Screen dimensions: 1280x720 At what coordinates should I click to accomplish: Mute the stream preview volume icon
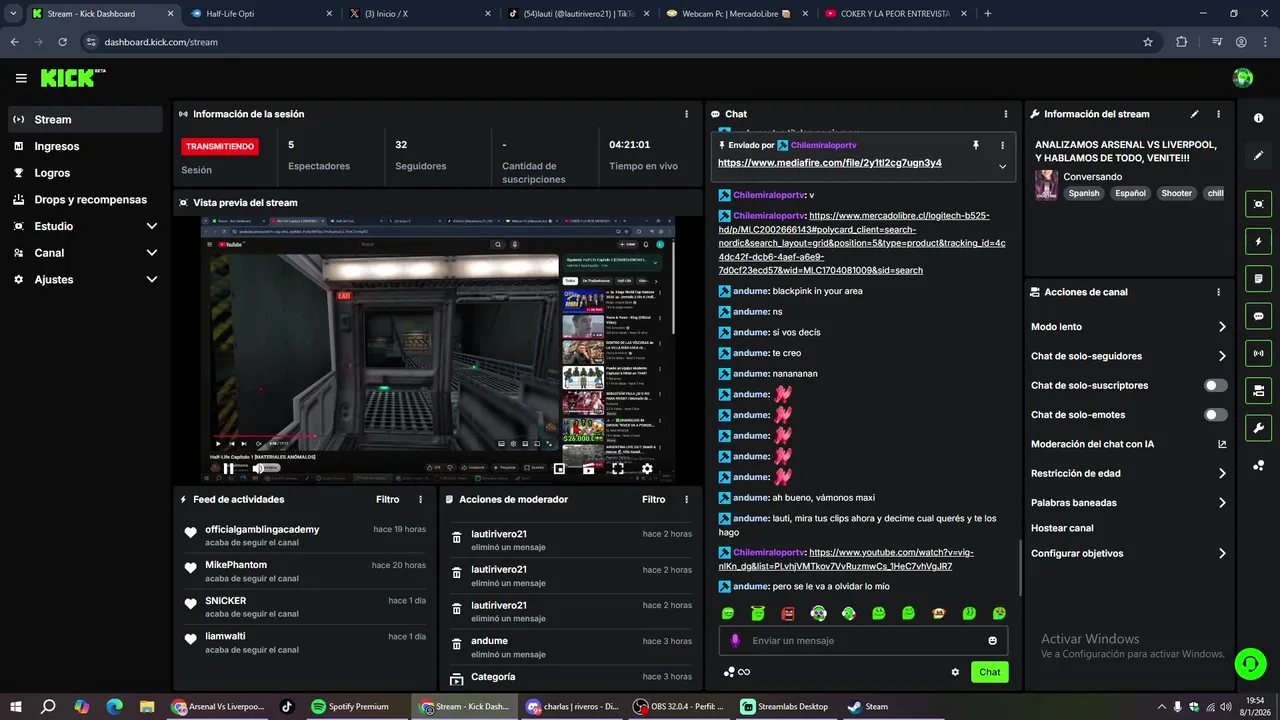[258, 468]
